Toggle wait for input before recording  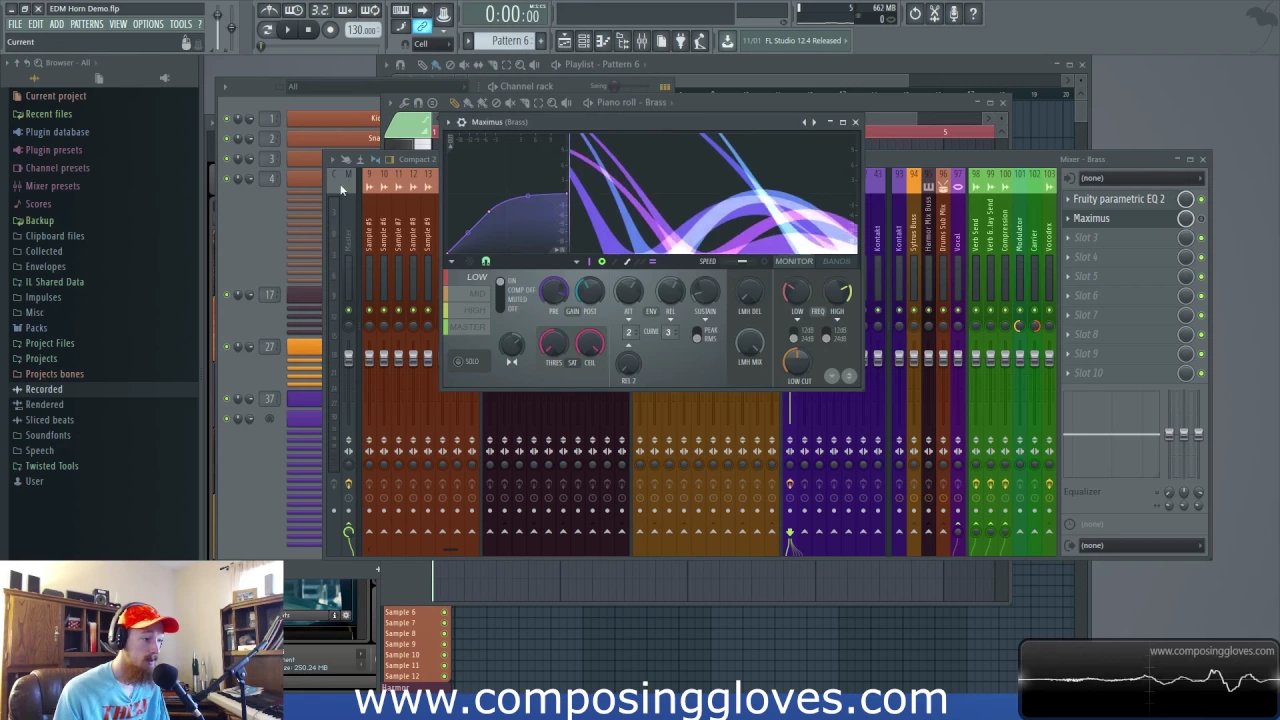(294, 11)
